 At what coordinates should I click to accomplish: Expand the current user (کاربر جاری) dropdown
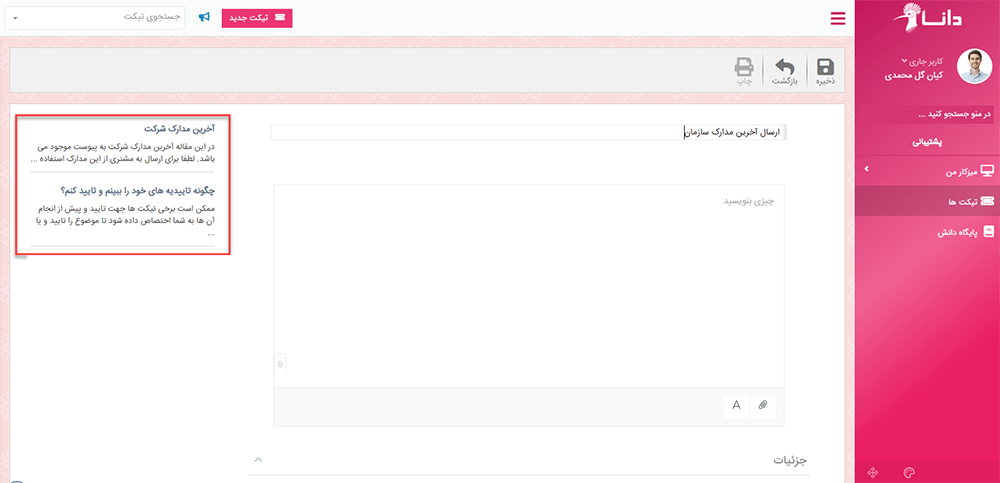[x=923, y=62]
